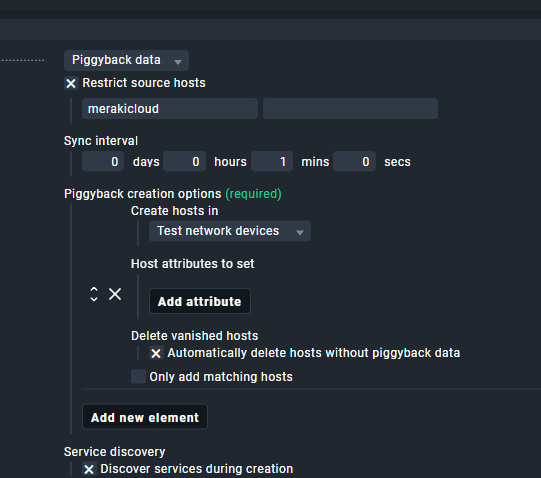Click the move up arrow of creation element

click(94, 290)
